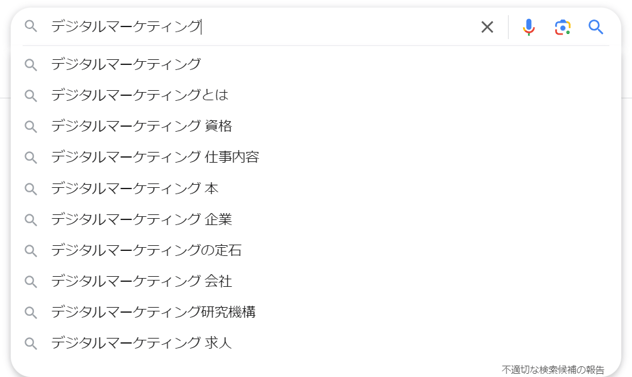Screen dimensions: 632x377
Task: Select suggestion デジタルマーケティングの定石
Action: point(316,250)
